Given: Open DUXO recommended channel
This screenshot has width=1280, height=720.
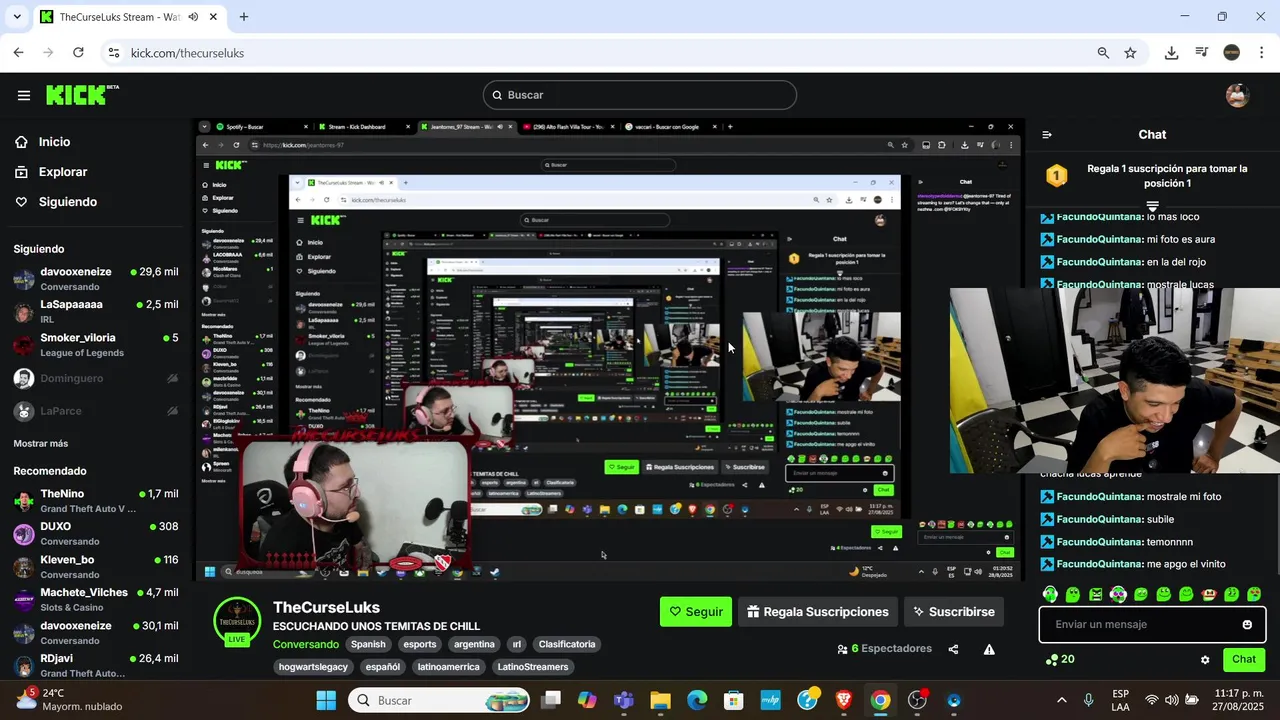Looking at the screenshot, I should point(96,534).
